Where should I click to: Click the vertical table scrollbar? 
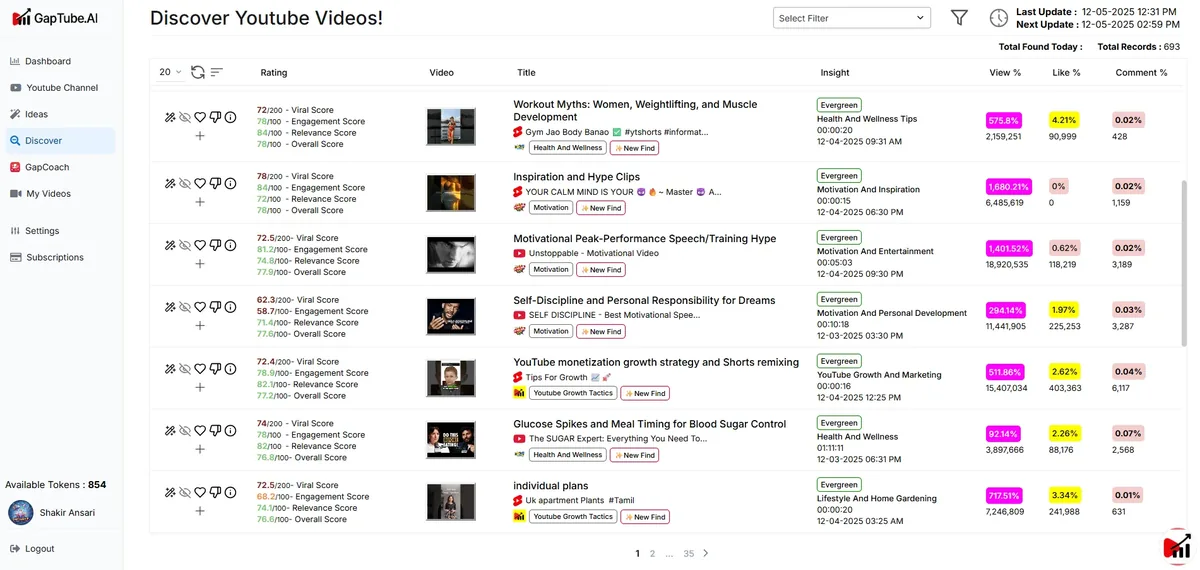pos(1184,264)
